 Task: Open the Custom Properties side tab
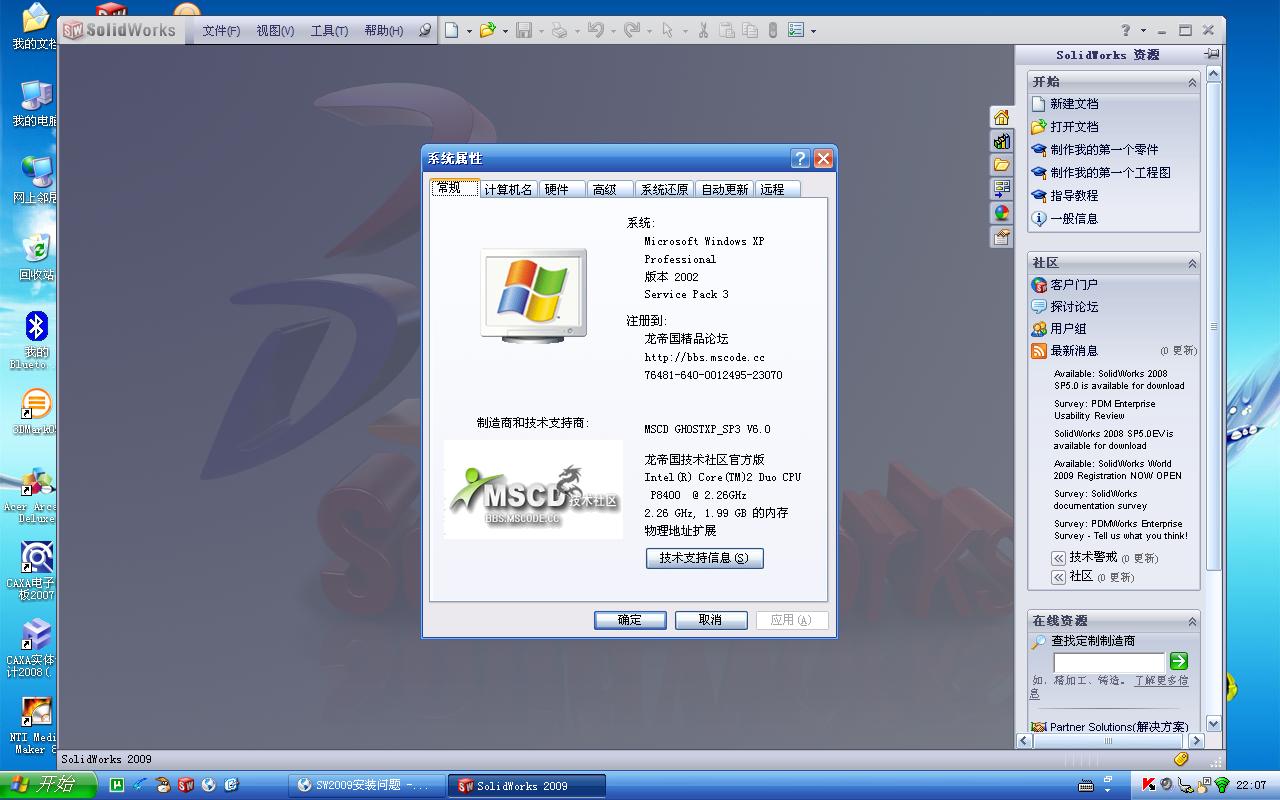[1001, 237]
